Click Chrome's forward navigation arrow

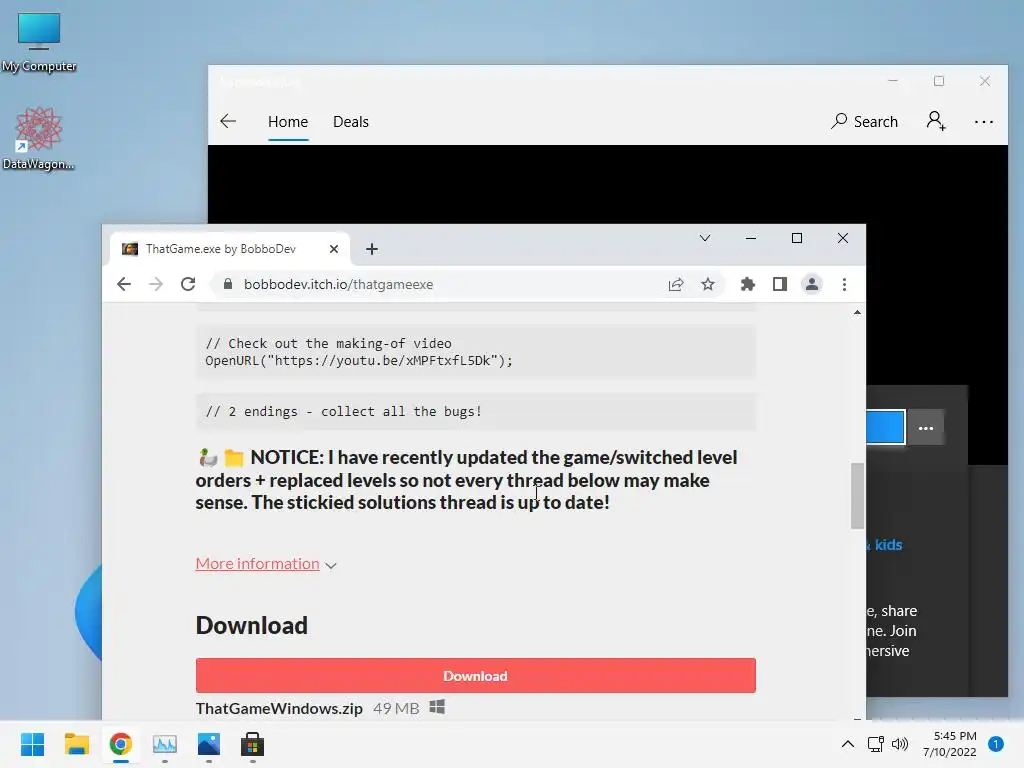pyautogui.click(x=155, y=284)
